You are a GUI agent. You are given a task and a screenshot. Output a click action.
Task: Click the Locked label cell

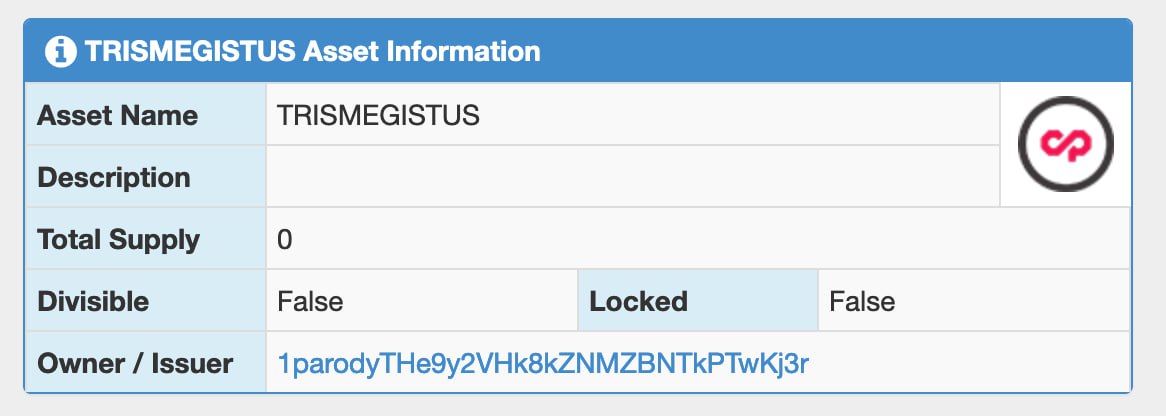(698, 300)
